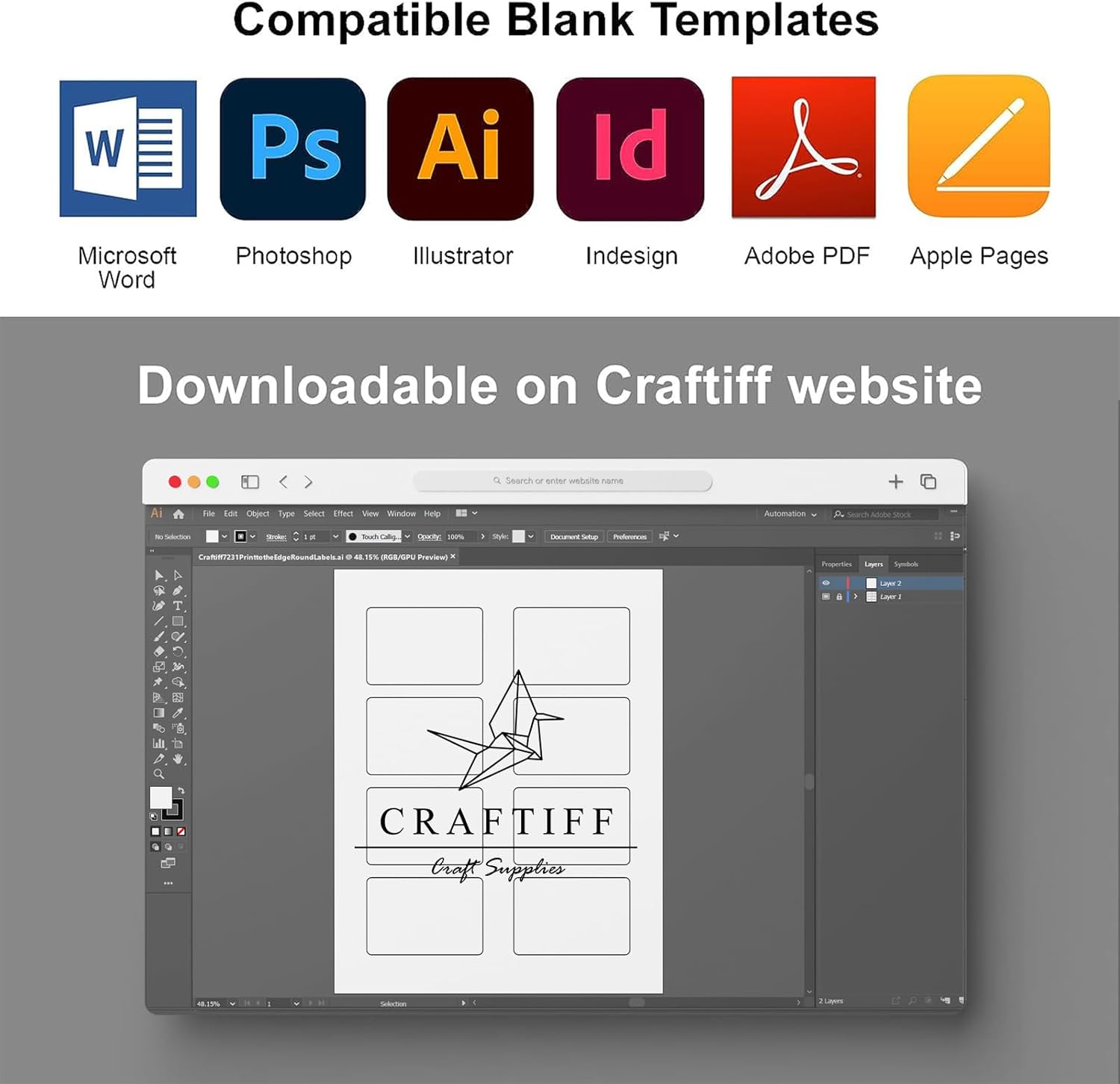Select the Column Graph tool

[x=158, y=744]
